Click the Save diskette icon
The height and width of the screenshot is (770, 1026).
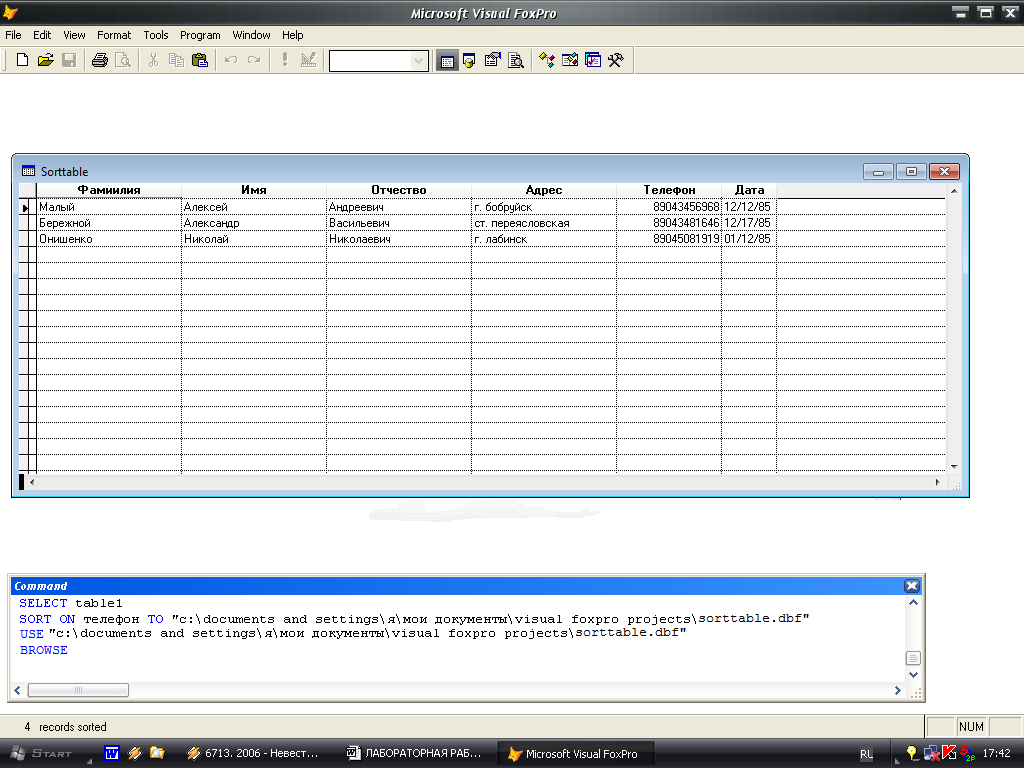coord(69,61)
